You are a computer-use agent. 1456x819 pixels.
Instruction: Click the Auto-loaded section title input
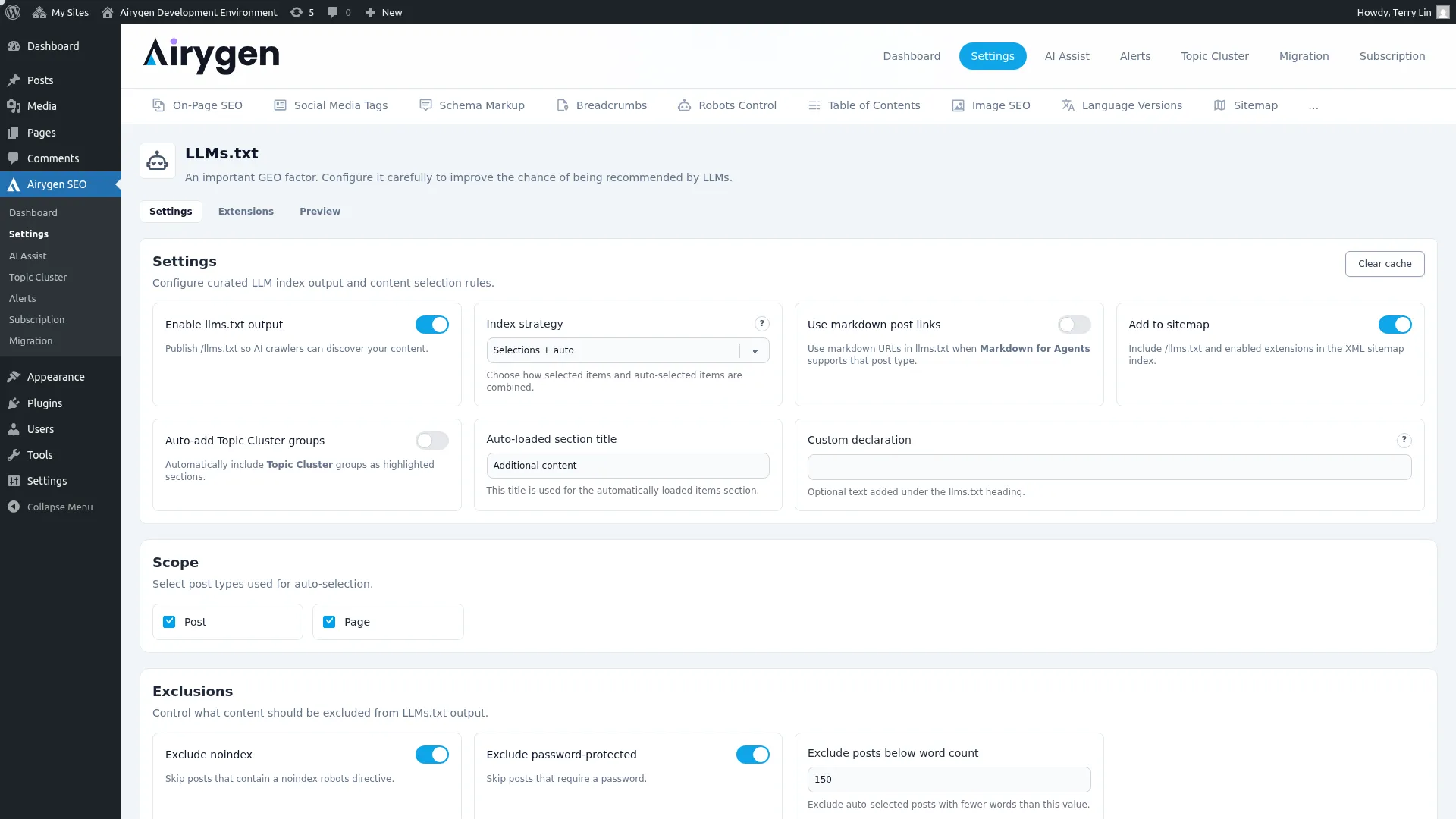[628, 466]
